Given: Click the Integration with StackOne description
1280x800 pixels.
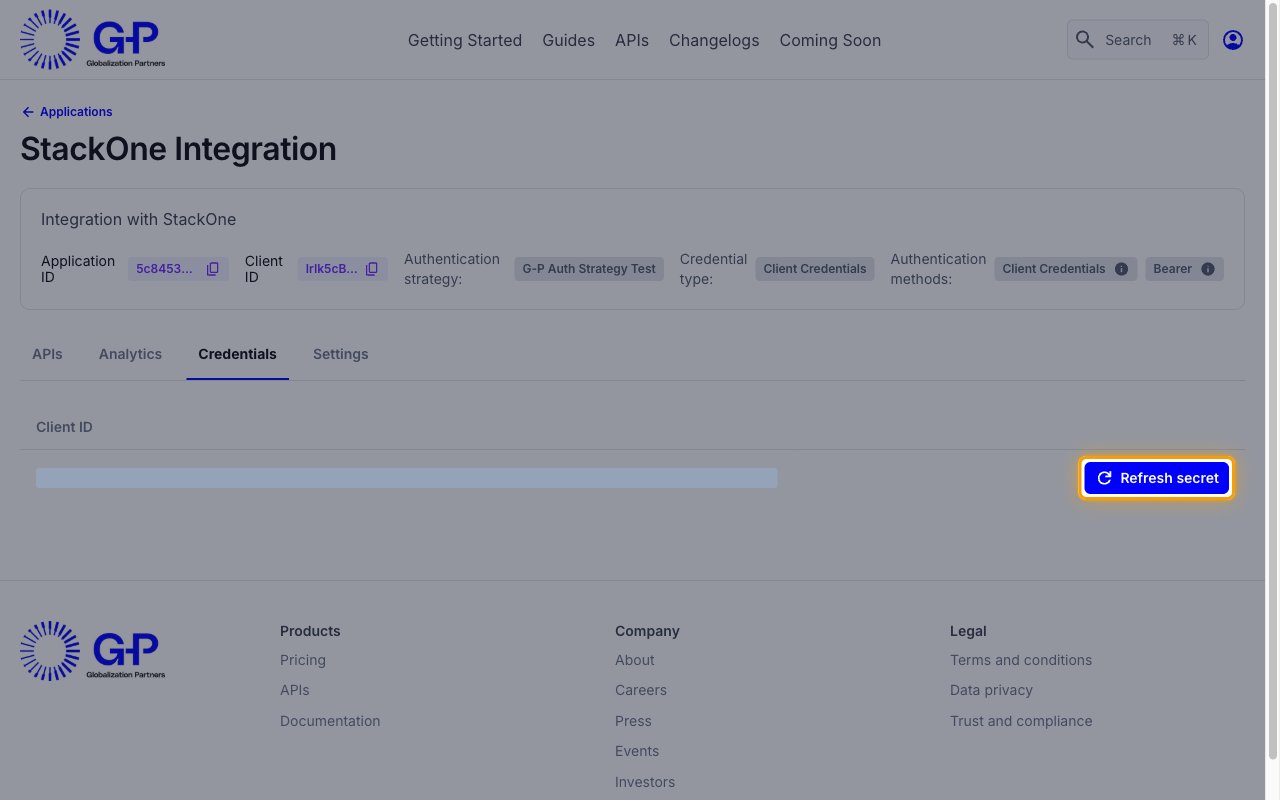Looking at the screenshot, I should (138, 219).
